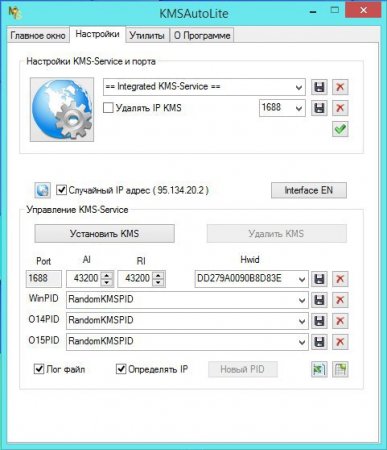Save the 1688 port in top section

(x=319, y=108)
